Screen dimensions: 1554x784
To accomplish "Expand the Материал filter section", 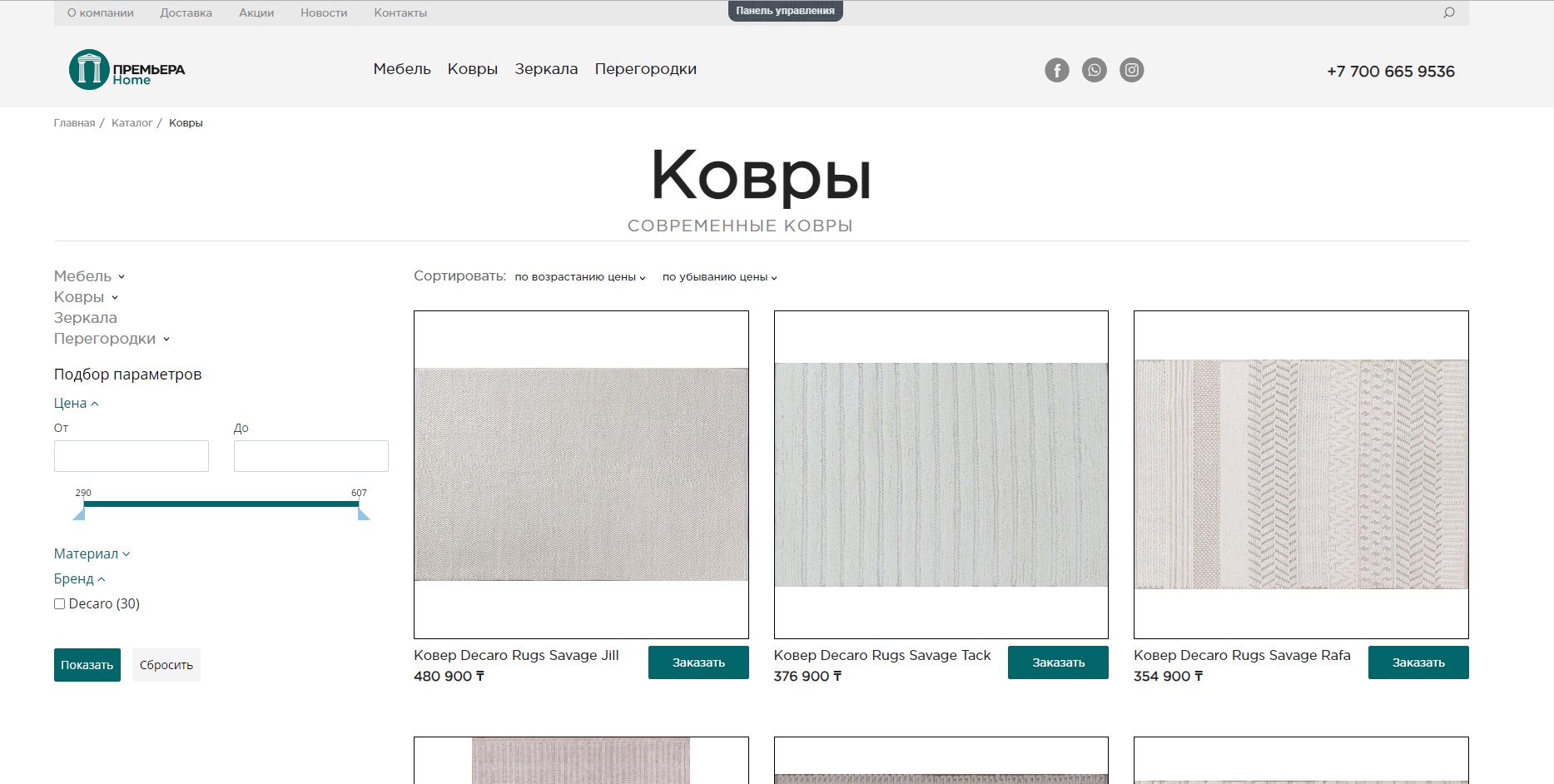I will [92, 554].
